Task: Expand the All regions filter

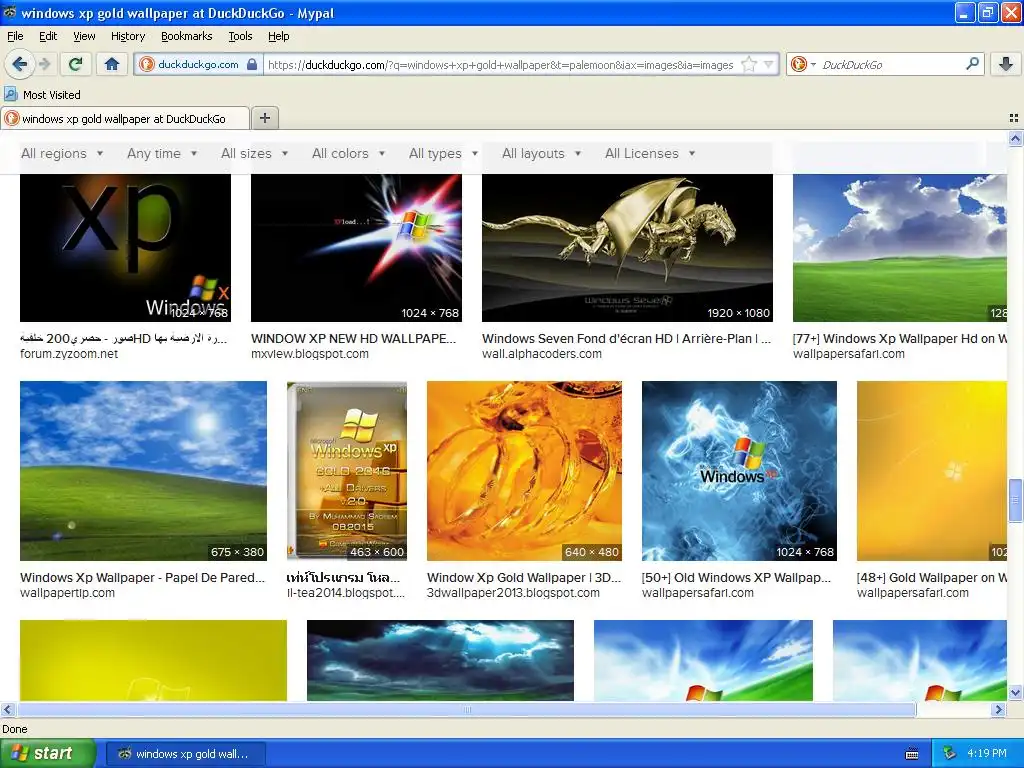Action: point(62,153)
